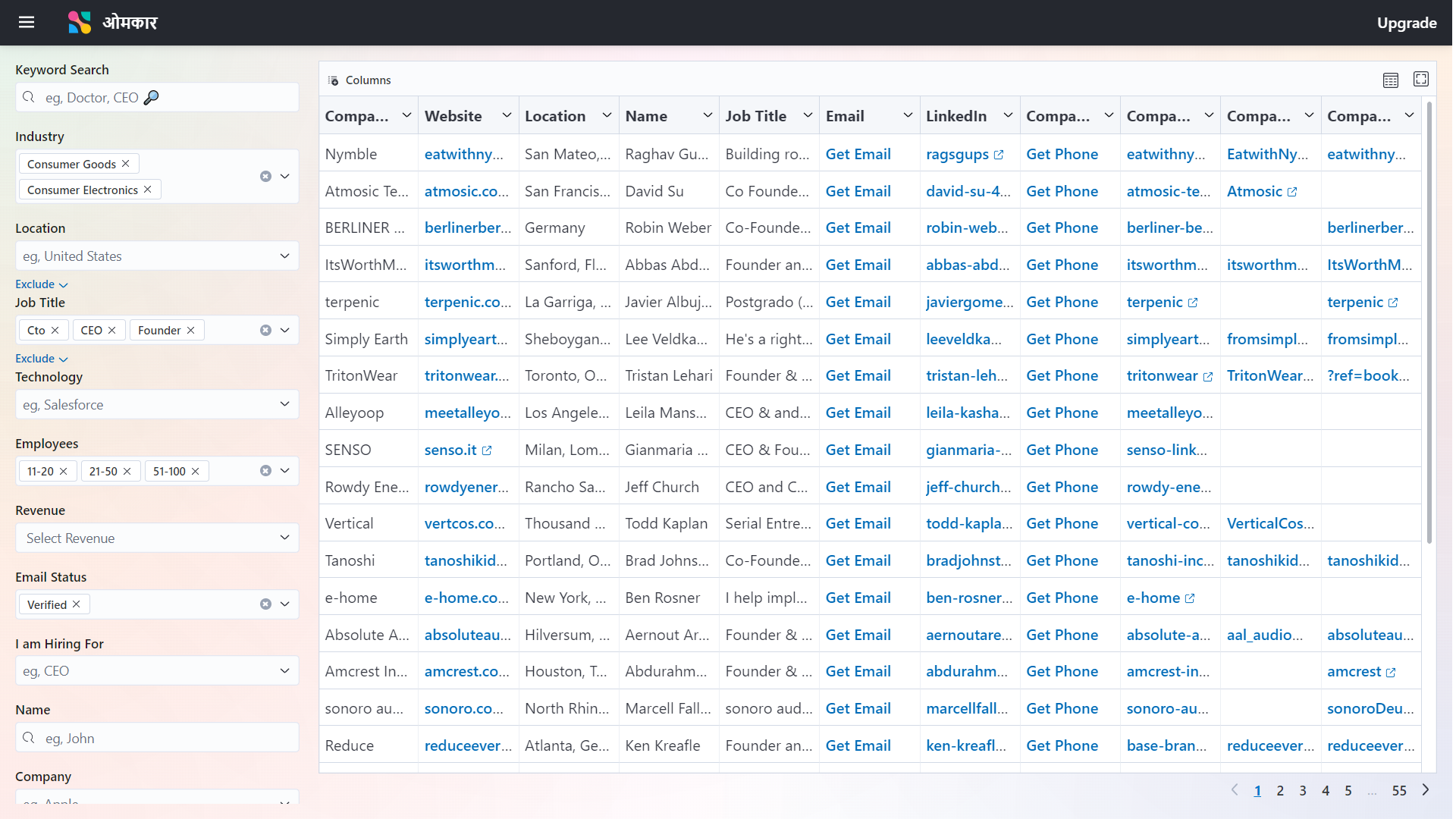This screenshot has height=819, width=1456.
Task: Open the Columns settings
Action: pos(359,80)
